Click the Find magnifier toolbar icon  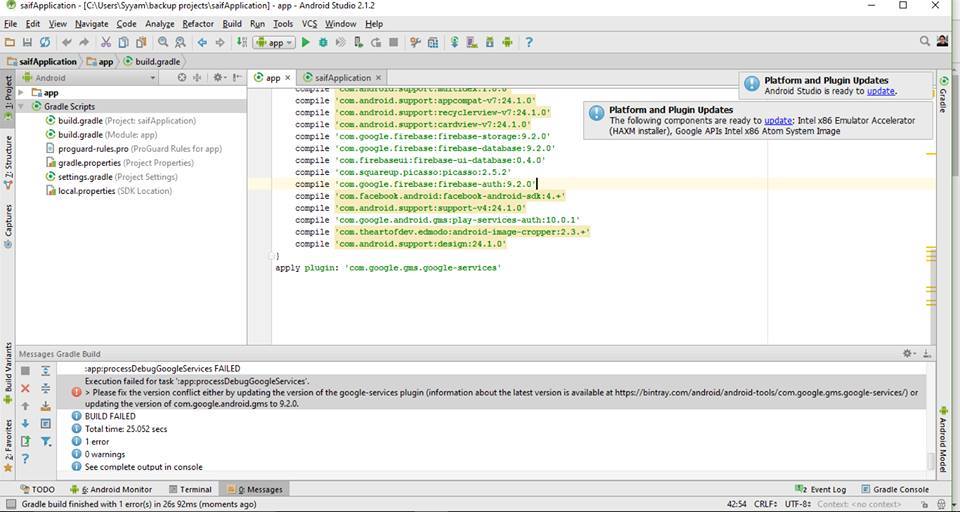point(163,42)
